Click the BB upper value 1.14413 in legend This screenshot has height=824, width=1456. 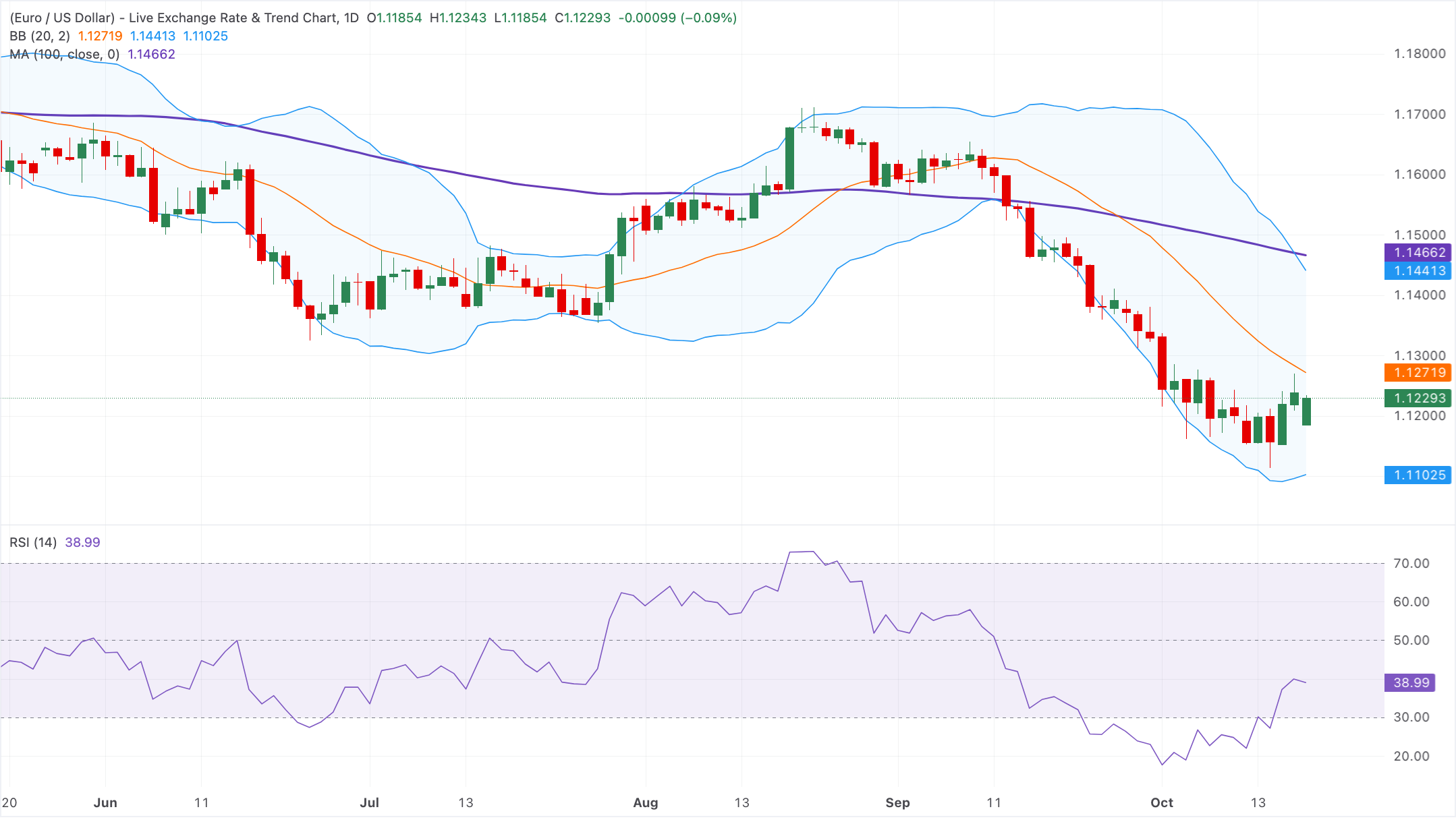click(x=152, y=36)
